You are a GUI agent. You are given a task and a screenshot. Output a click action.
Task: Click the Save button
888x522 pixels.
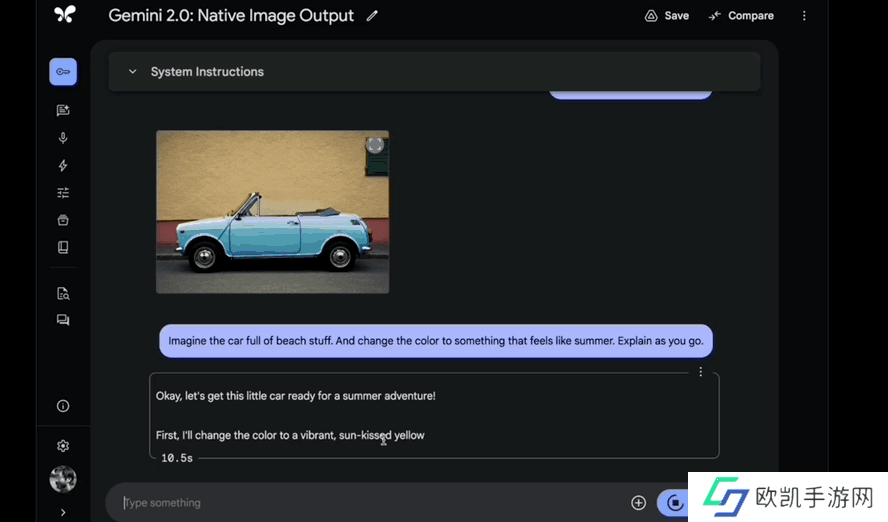pyautogui.click(x=667, y=16)
